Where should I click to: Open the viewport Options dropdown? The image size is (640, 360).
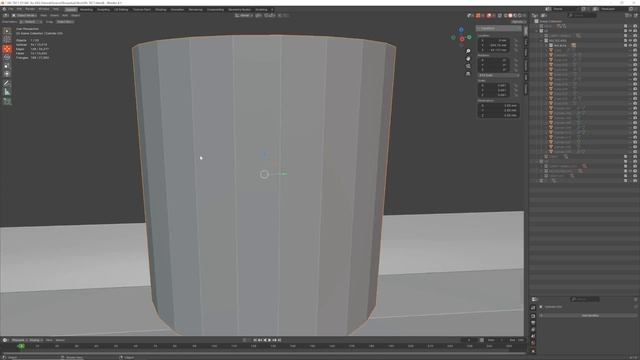click(x=518, y=22)
